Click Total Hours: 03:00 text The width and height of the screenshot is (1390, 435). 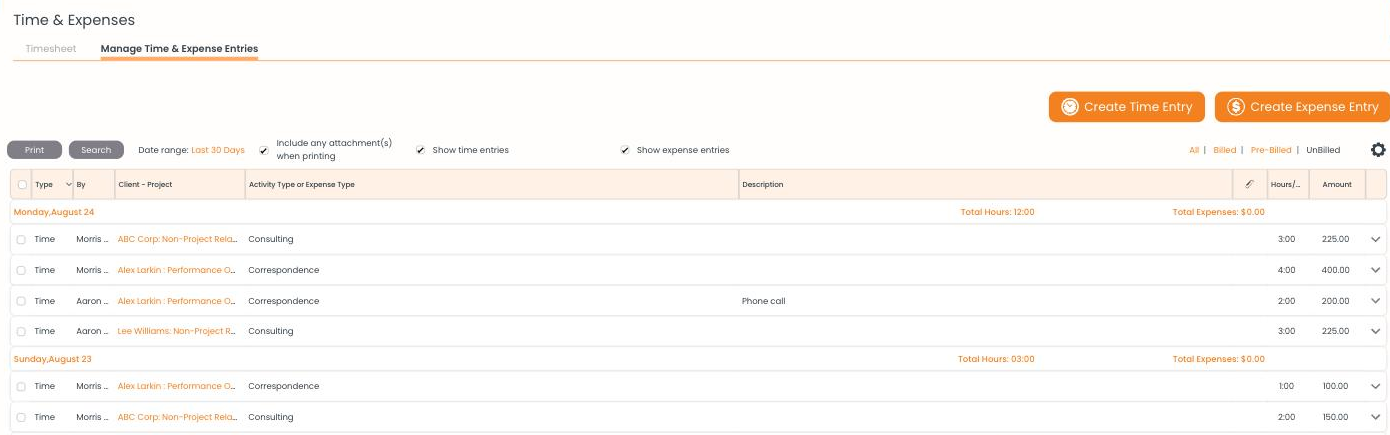tap(996, 359)
